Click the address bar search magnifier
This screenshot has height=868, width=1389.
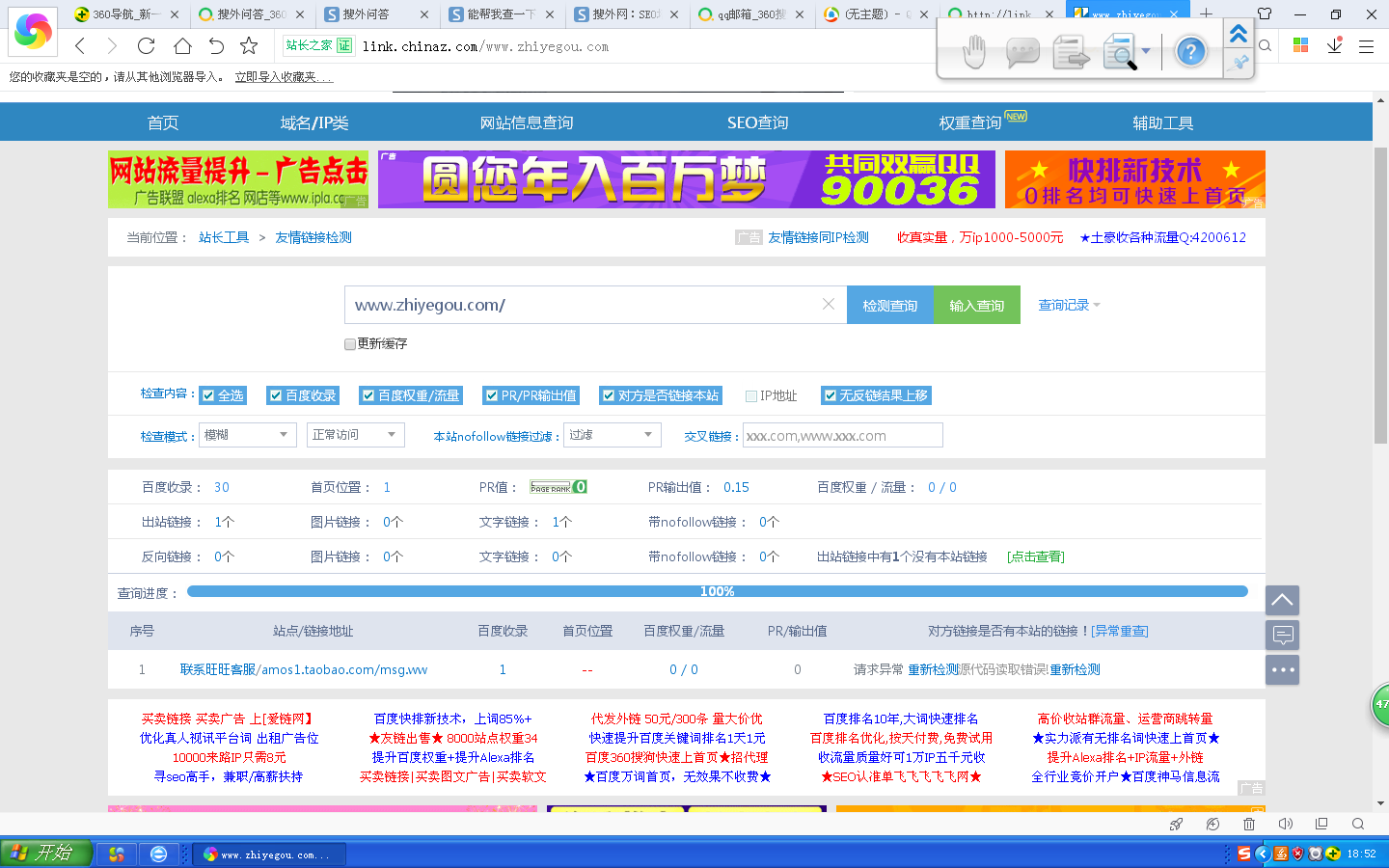click(1265, 45)
